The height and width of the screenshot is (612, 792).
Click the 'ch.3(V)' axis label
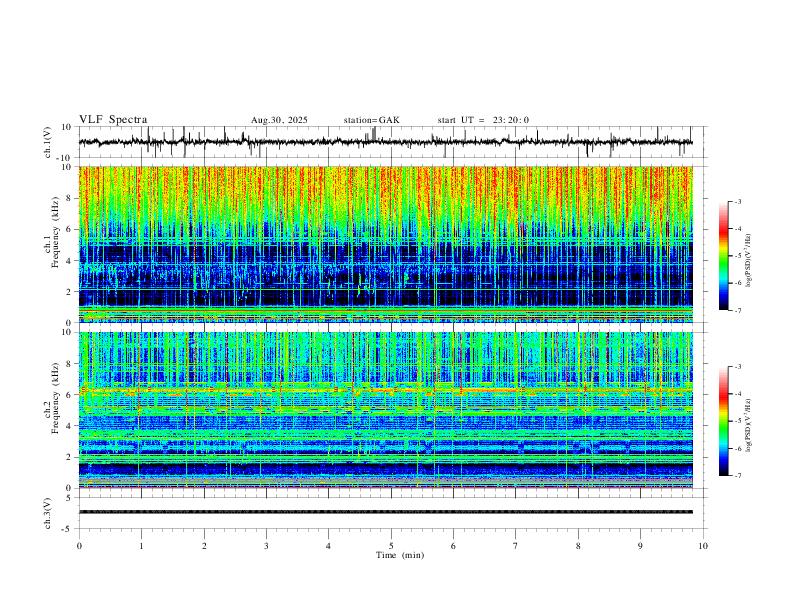point(48,513)
